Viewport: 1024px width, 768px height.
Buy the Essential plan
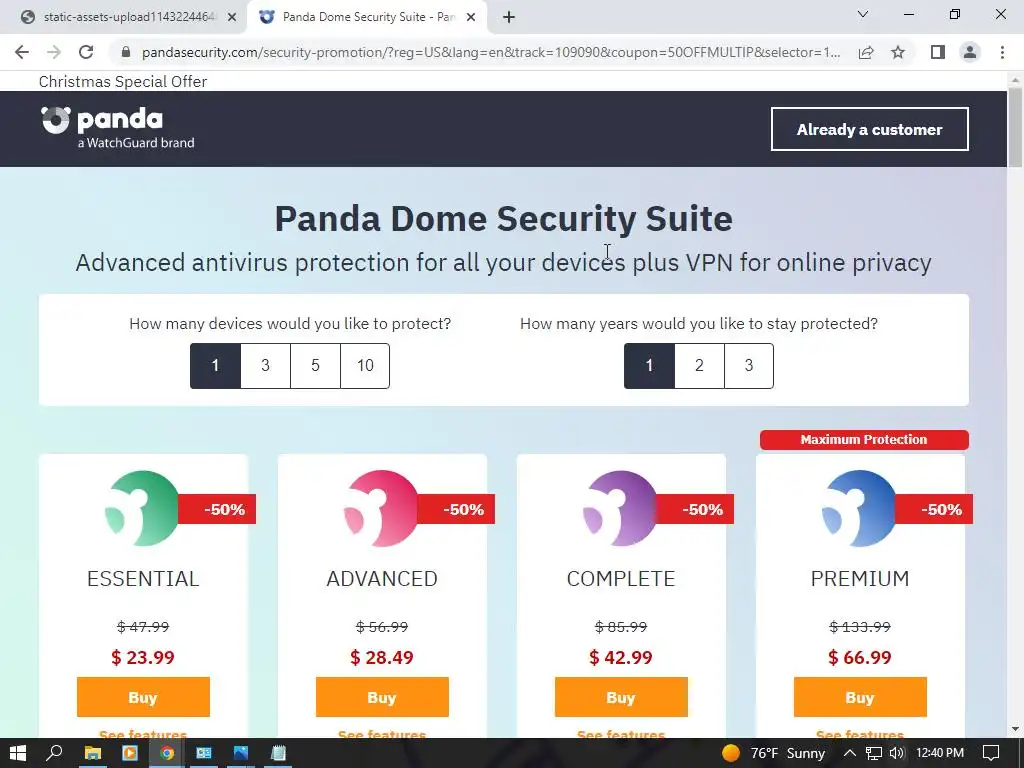(143, 697)
